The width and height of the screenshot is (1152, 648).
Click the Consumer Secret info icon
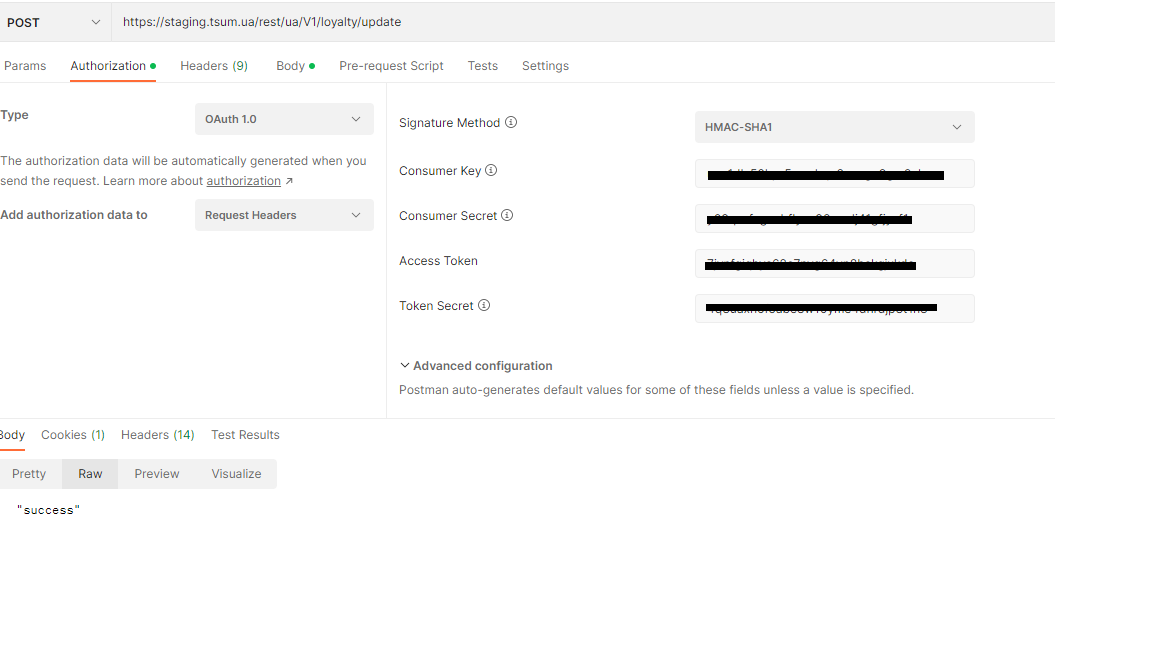[x=507, y=215]
